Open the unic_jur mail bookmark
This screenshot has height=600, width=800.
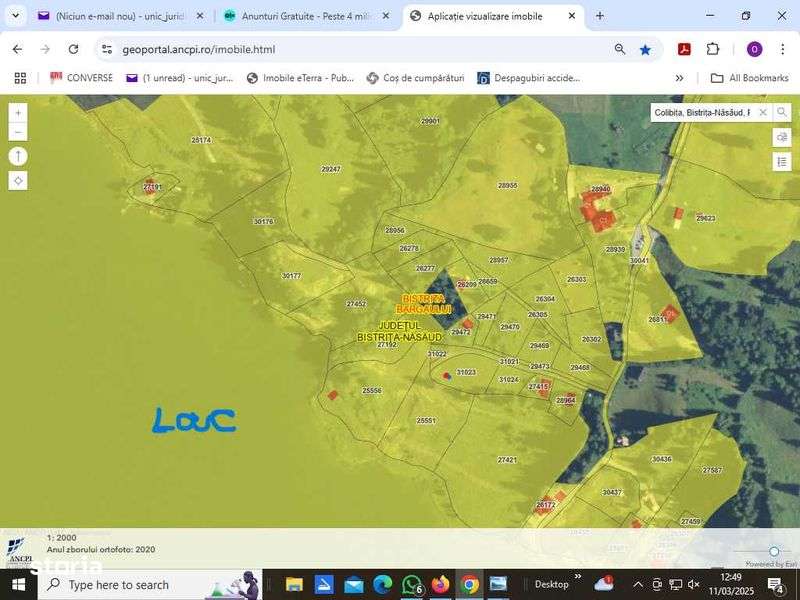[x=180, y=78]
